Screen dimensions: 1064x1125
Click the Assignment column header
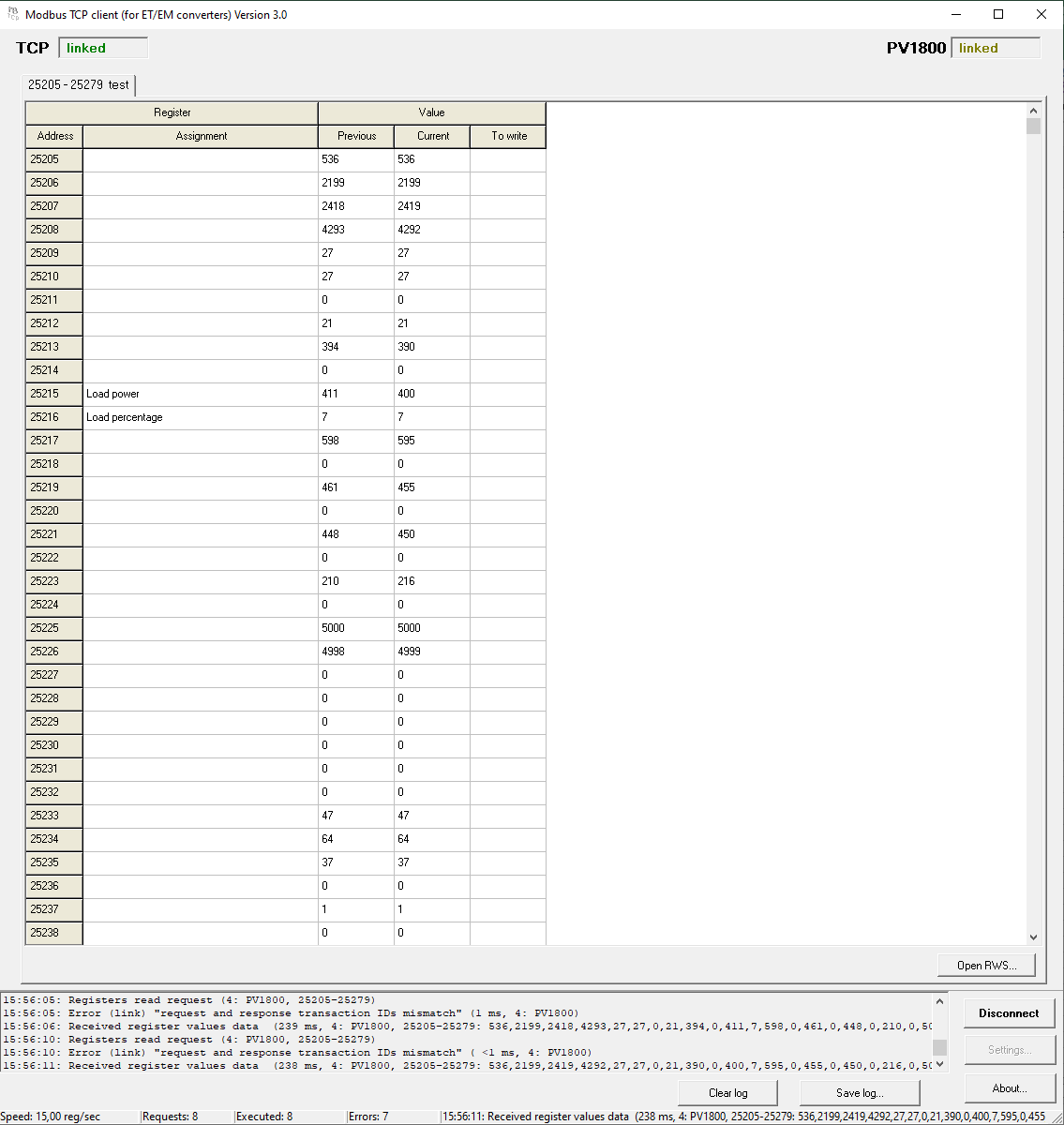click(201, 136)
